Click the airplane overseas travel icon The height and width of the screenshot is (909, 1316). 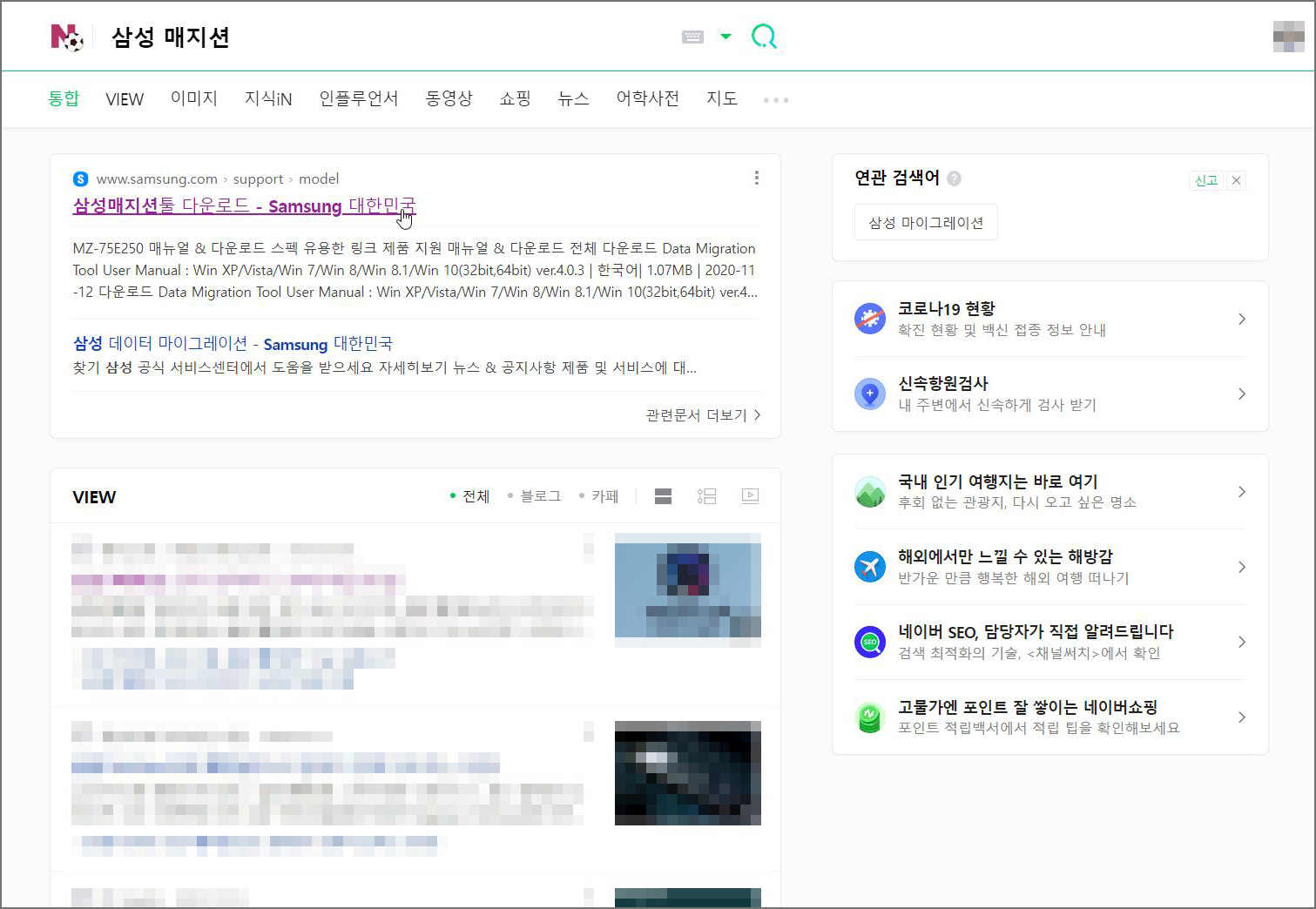tap(870, 567)
